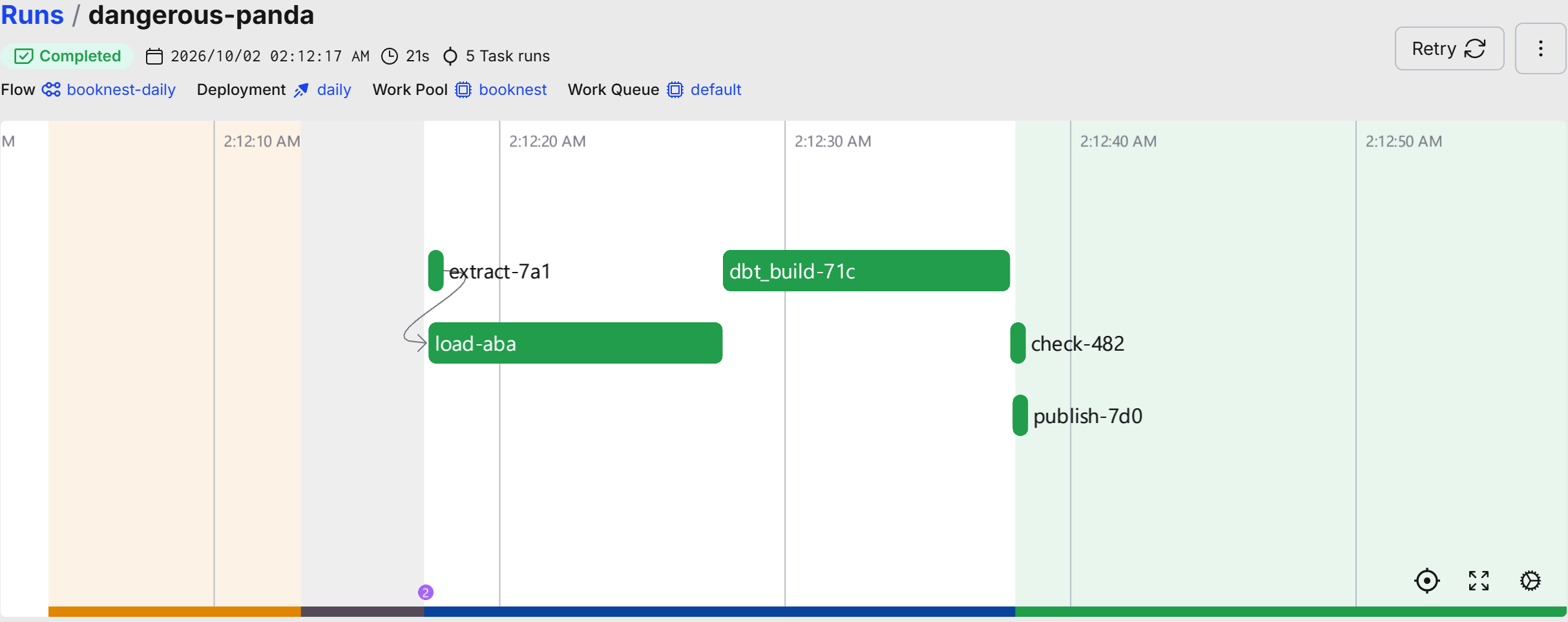Click the rocket deployment icon

(x=301, y=90)
